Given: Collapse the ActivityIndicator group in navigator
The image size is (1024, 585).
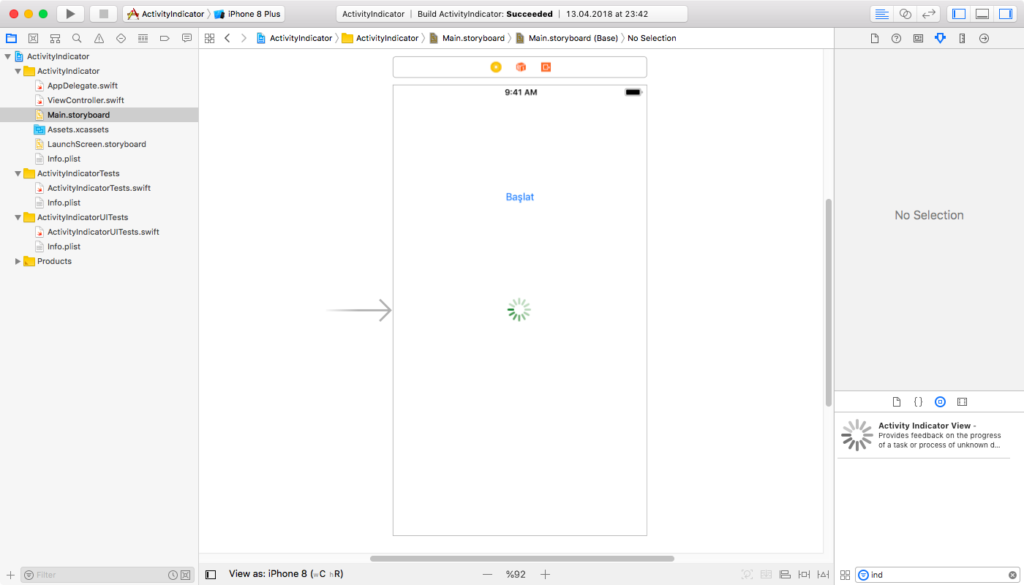Looking at the screenshot, I should [16, 70].
